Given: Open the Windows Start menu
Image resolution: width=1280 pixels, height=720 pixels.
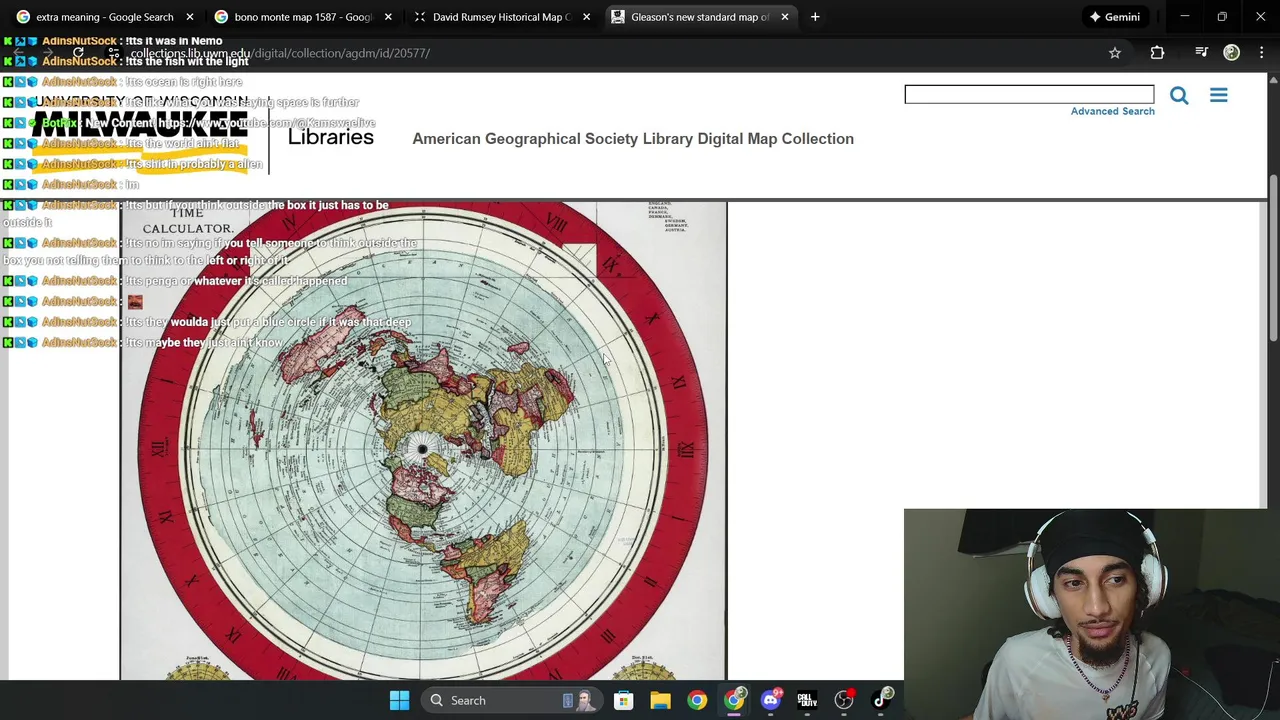Looking at the screenshot, I should tap(399, 700).
